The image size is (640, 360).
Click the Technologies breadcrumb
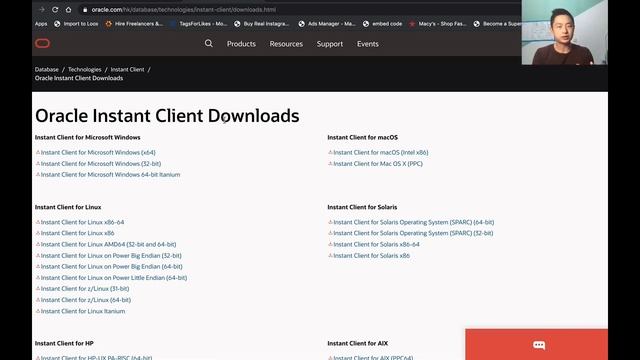pyautogui.click(x=84, y=69)
